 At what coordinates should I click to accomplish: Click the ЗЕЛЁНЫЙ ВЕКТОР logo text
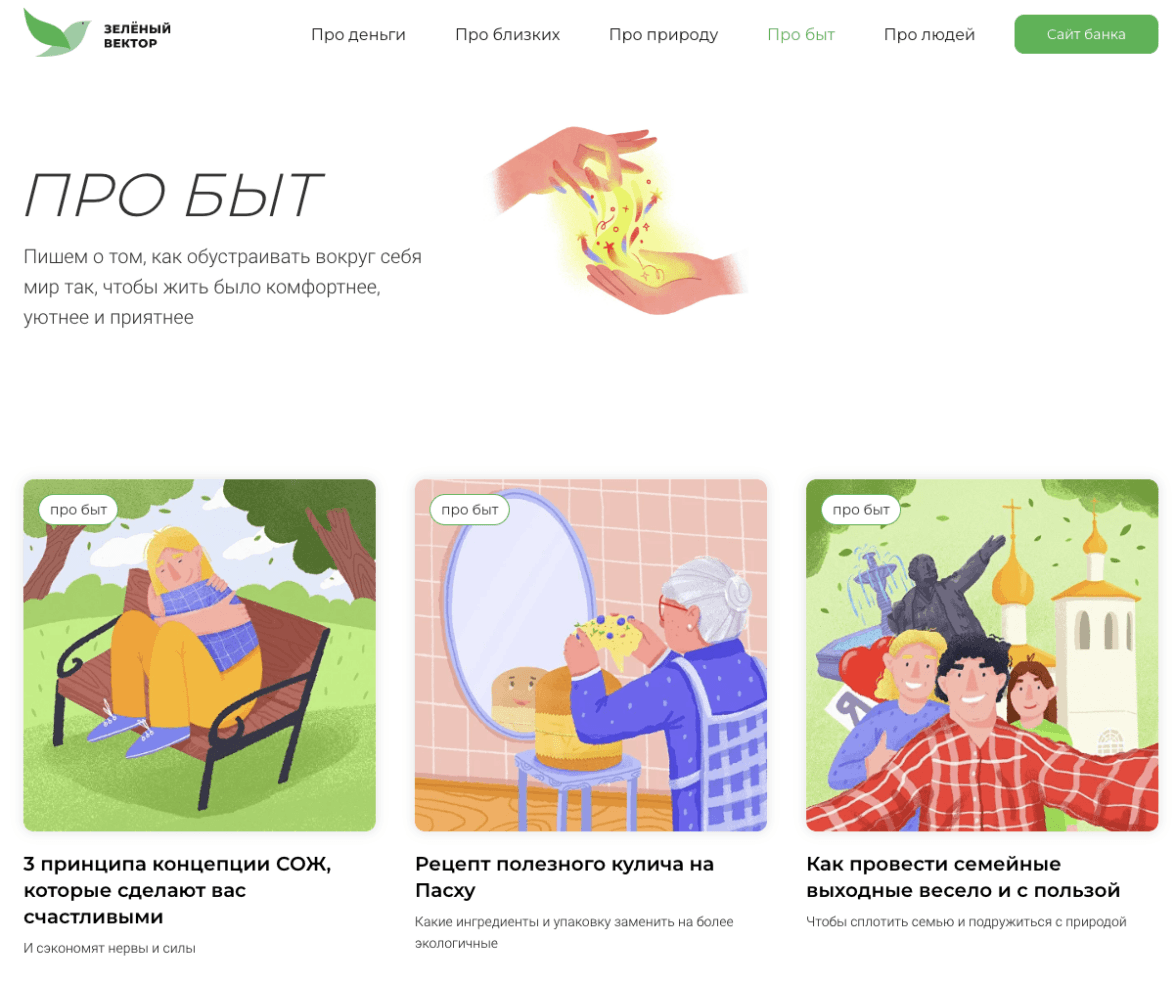point(137,35)
